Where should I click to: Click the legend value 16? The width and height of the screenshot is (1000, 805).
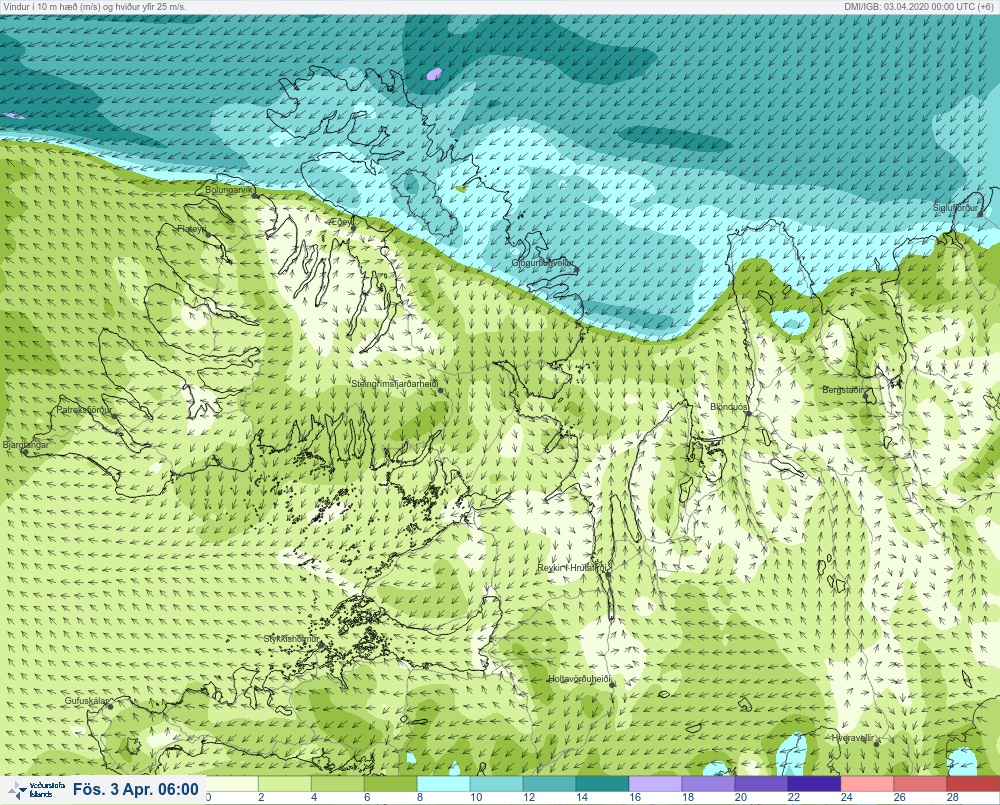click(635, 797)
